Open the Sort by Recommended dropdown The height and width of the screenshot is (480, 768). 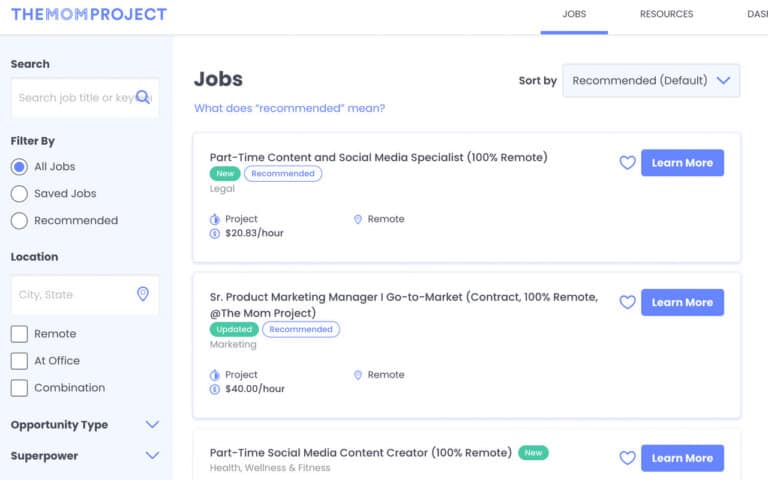[651, 81]
